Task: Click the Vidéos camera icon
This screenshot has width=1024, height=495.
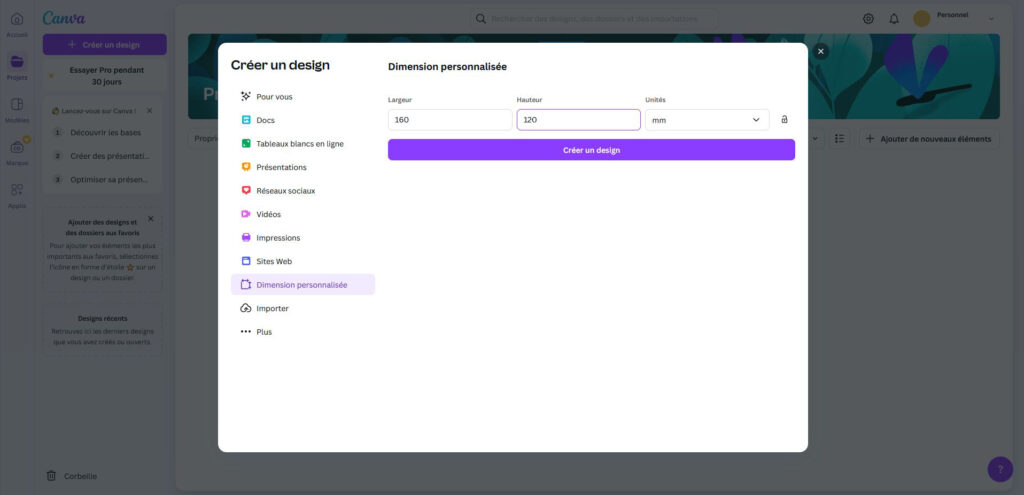Action: coord(246,214)
